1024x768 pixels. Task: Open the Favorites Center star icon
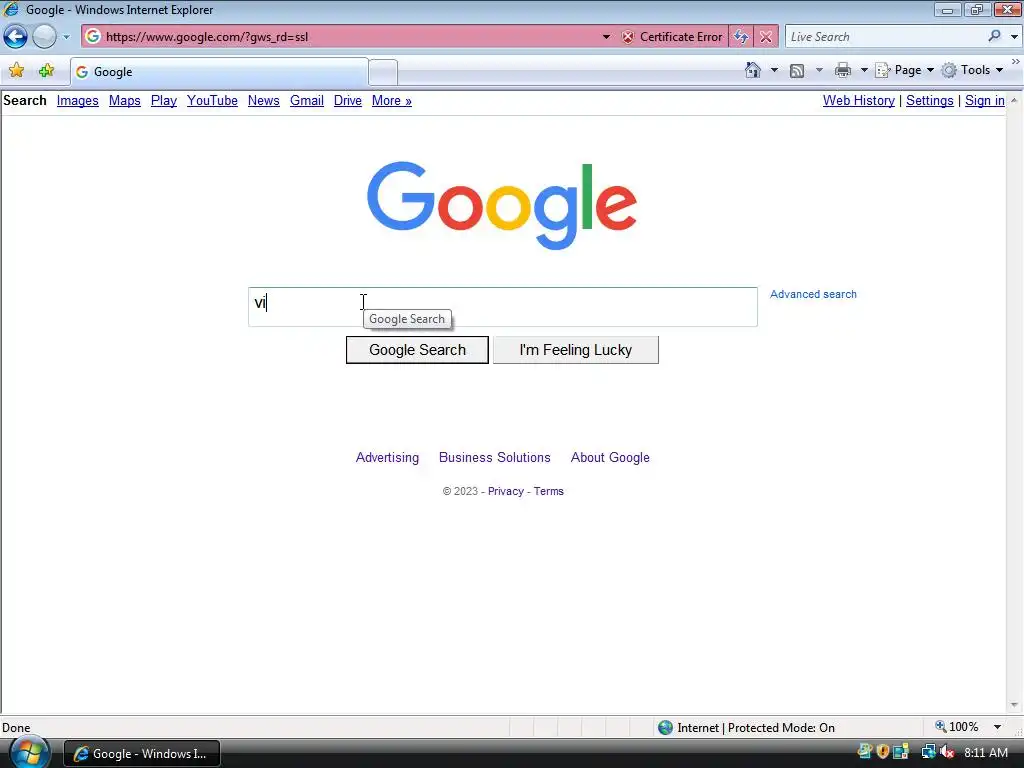coord(16,71)
